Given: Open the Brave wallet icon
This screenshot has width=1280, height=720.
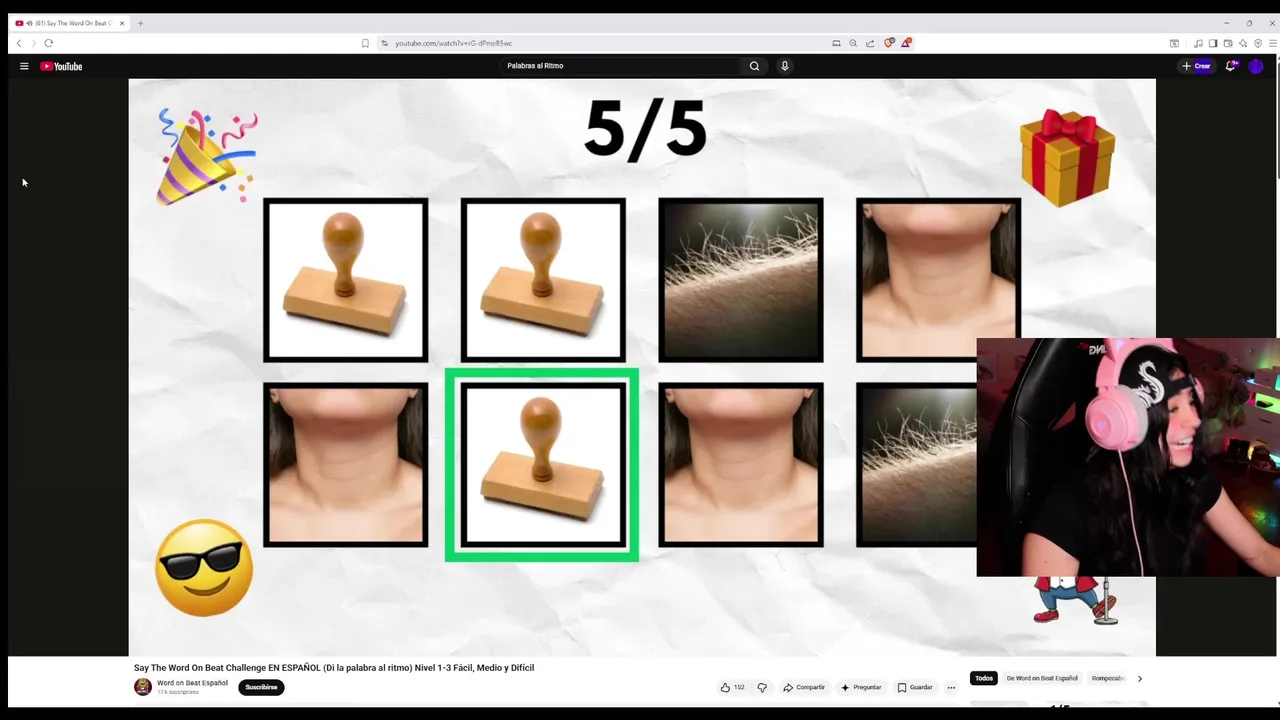Looking at the screenshot, I should (x=1228, y=43).
